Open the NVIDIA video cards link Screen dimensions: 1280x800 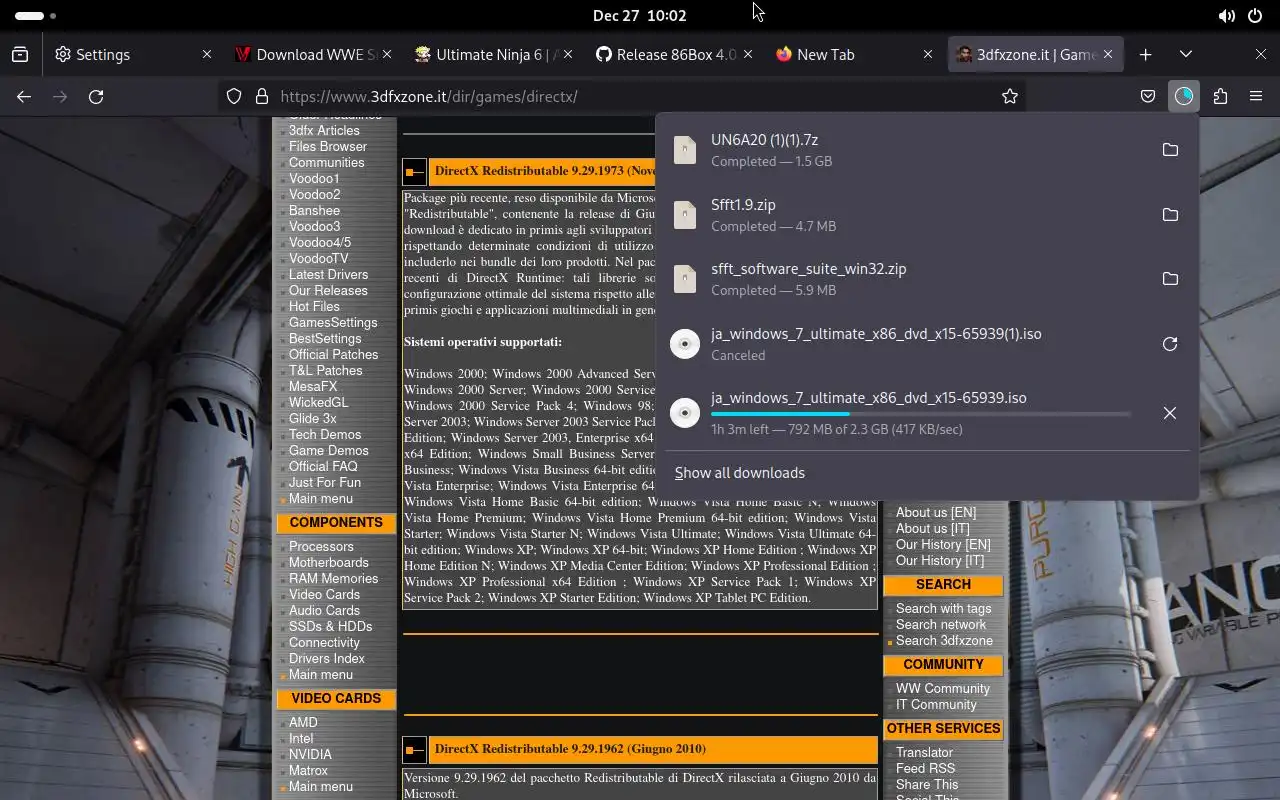pos(310,755)
